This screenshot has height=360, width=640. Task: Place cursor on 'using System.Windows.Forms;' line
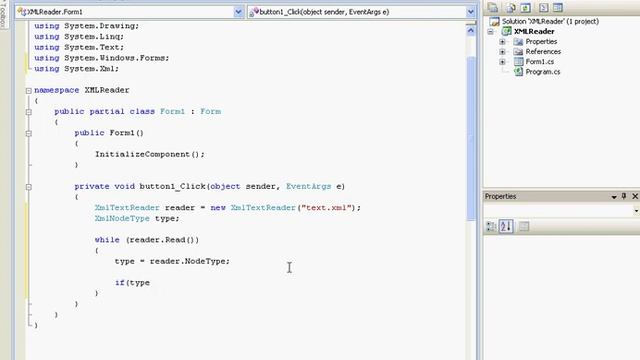[102, 58]
